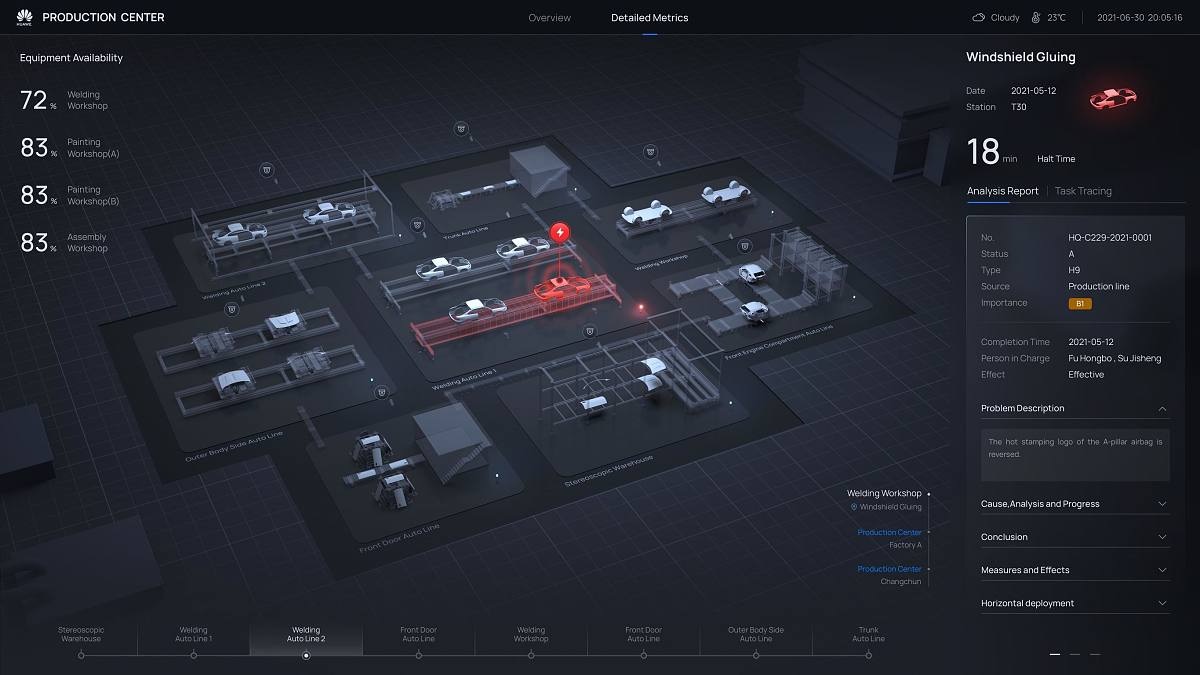The width and height of the screenshot is (1200, 675).
Task: Click the glowing red dot near Welding Auto Line 1
Action: tap(641, 307)
